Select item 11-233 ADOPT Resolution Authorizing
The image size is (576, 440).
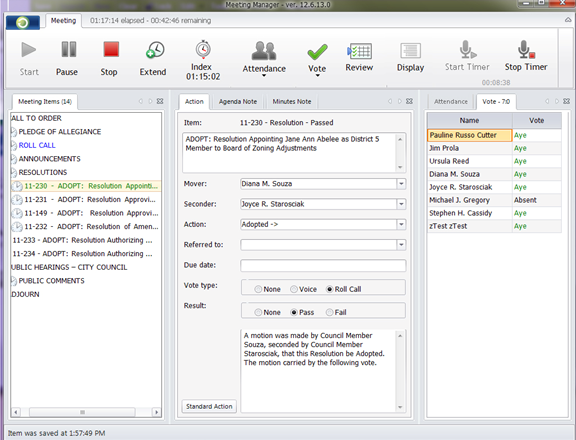tap(82, 240)
